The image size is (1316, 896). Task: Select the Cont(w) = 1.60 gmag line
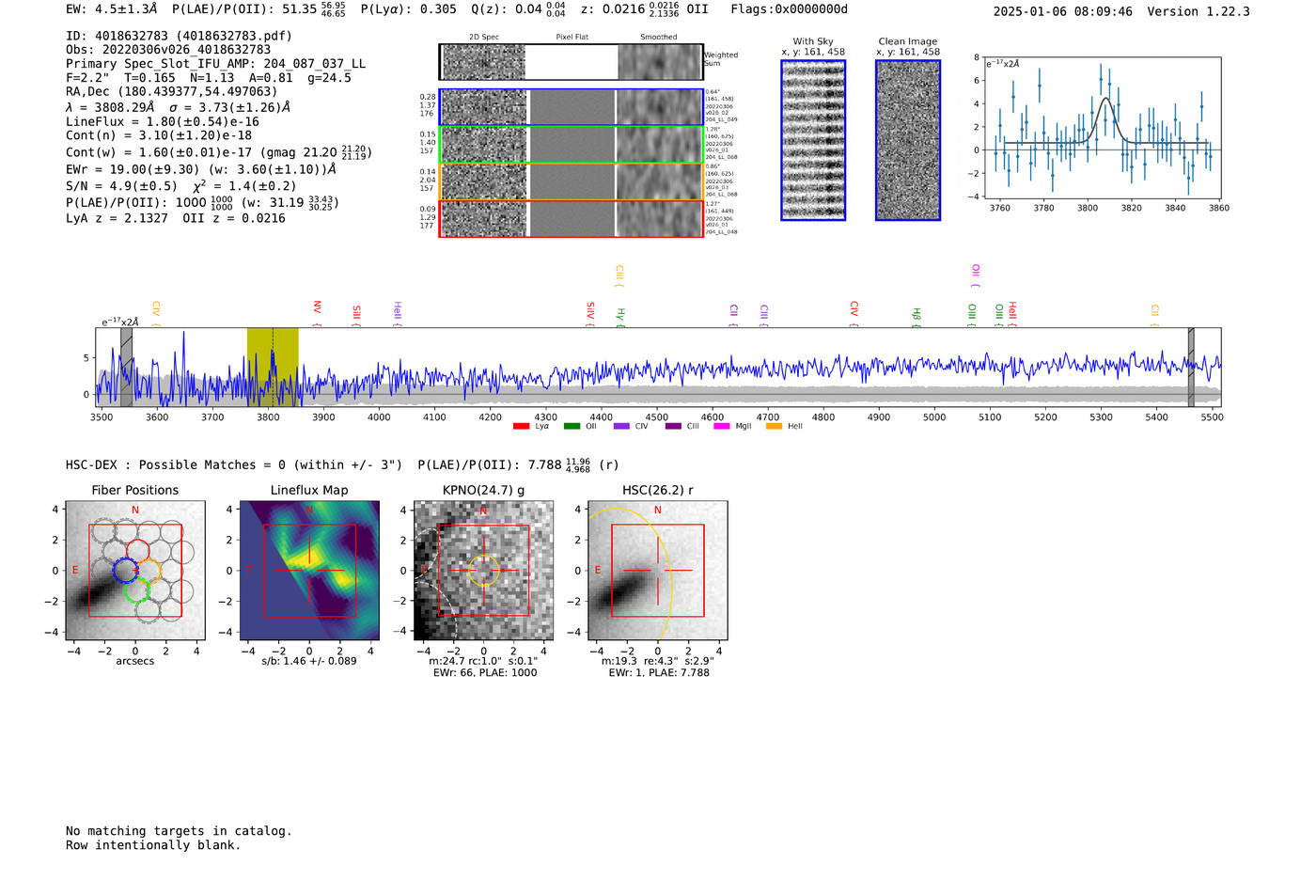click(219, 152)
